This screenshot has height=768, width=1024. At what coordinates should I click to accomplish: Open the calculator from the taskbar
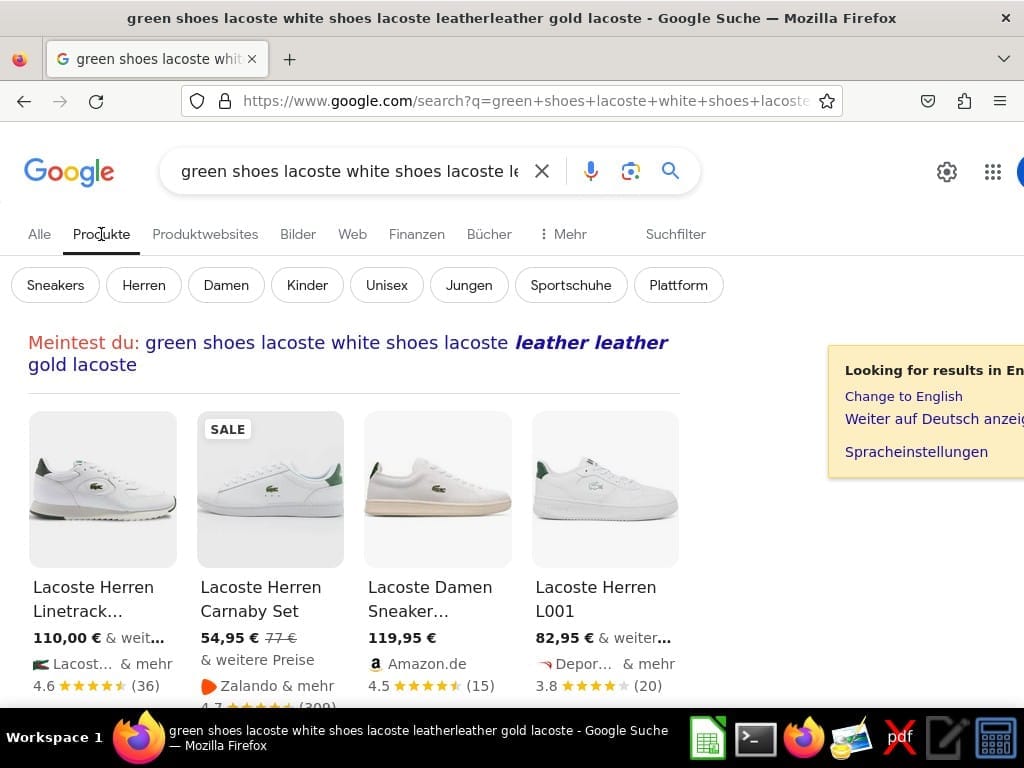click(996, 739)
